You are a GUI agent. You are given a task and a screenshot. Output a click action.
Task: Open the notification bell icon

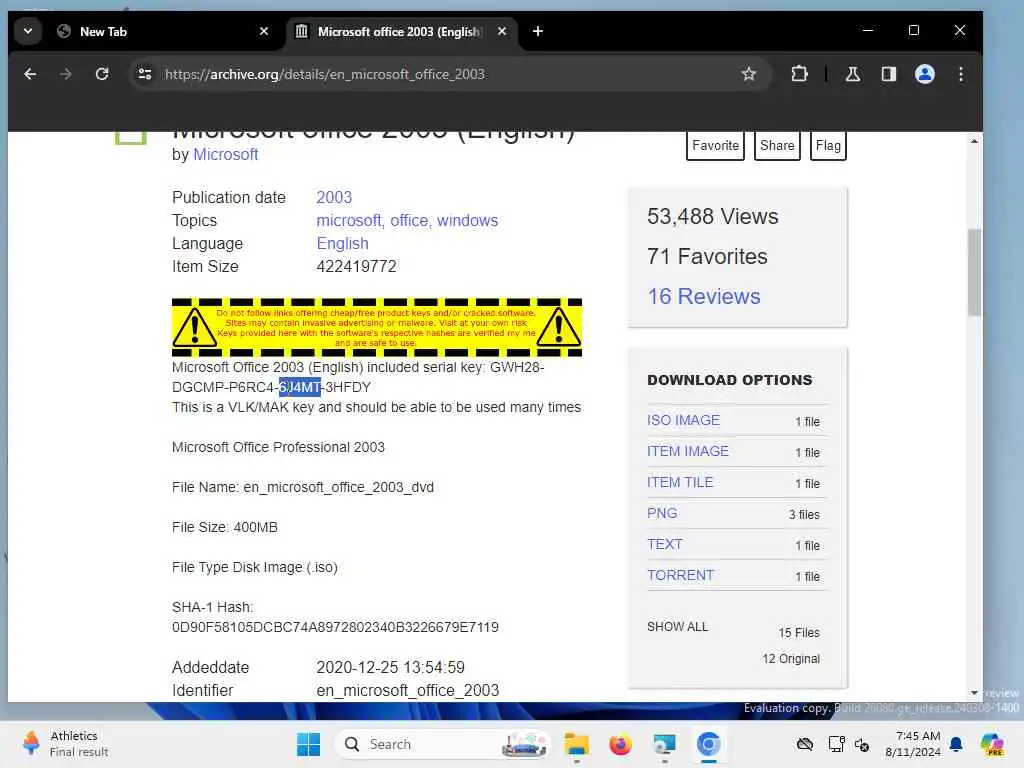coord(955,744)
